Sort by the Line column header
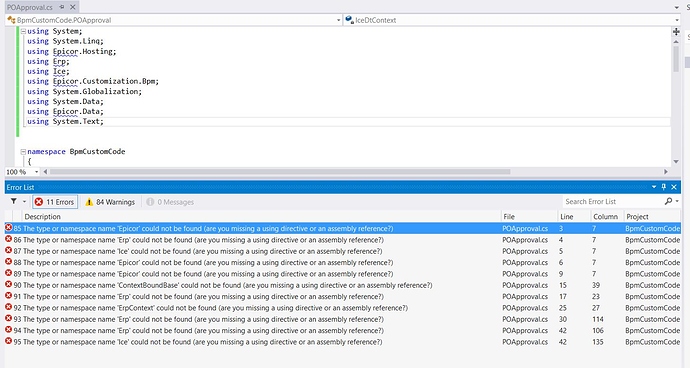Viewport: 690px width, 368px height. (x=574, y=217)
